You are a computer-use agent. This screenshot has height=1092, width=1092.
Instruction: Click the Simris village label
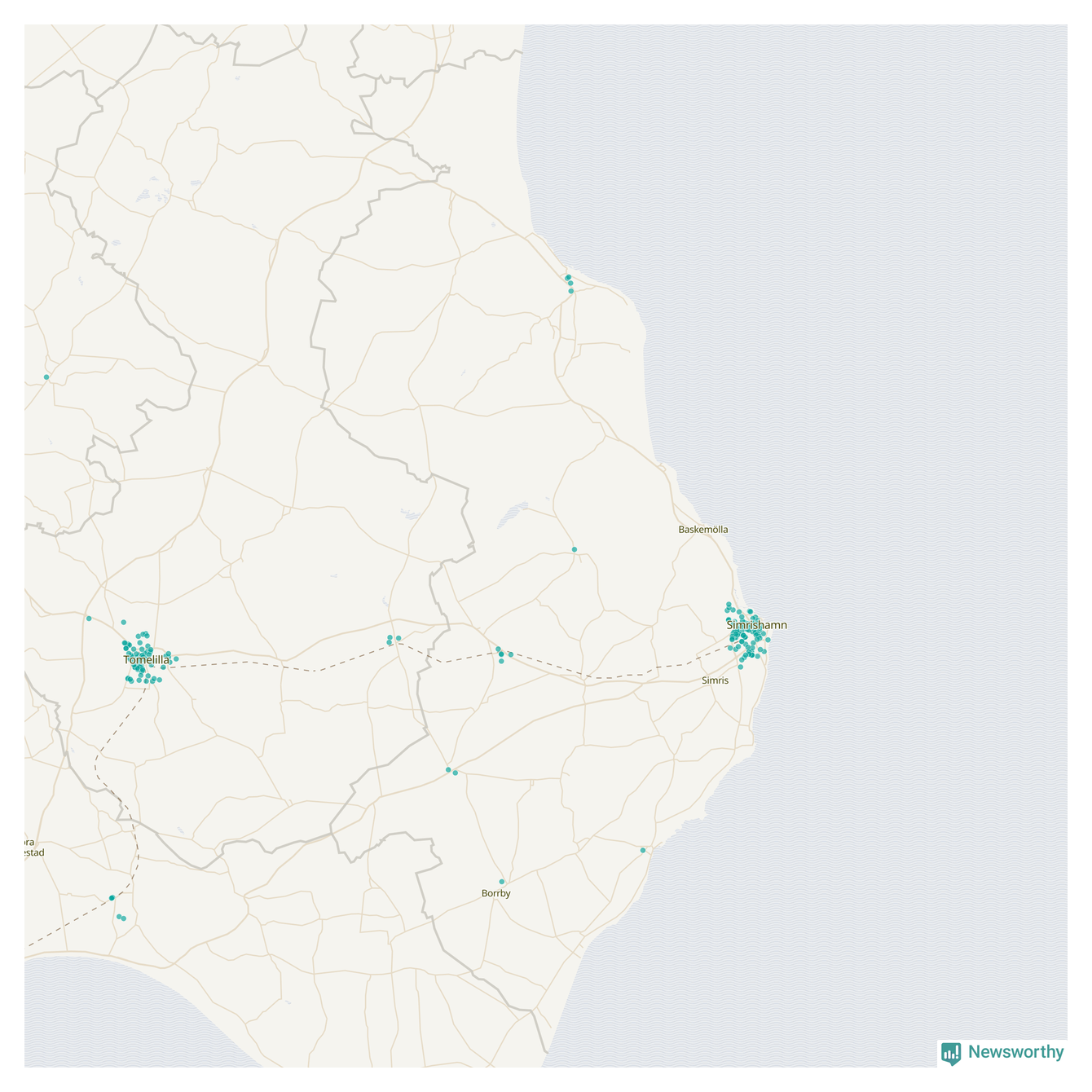715,680
